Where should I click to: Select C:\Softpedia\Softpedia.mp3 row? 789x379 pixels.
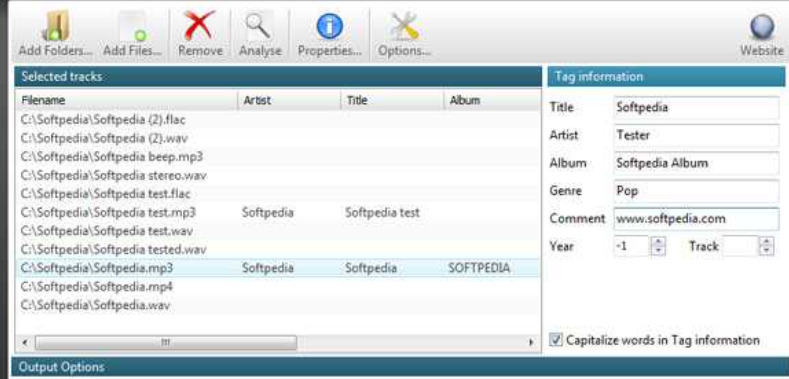click(278, 268)
